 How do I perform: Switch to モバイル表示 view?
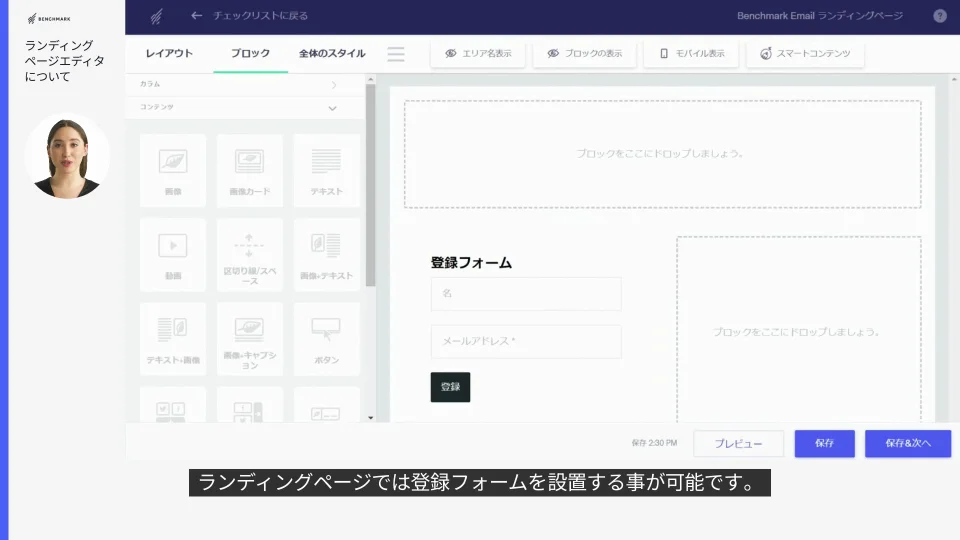pos(691,54)
